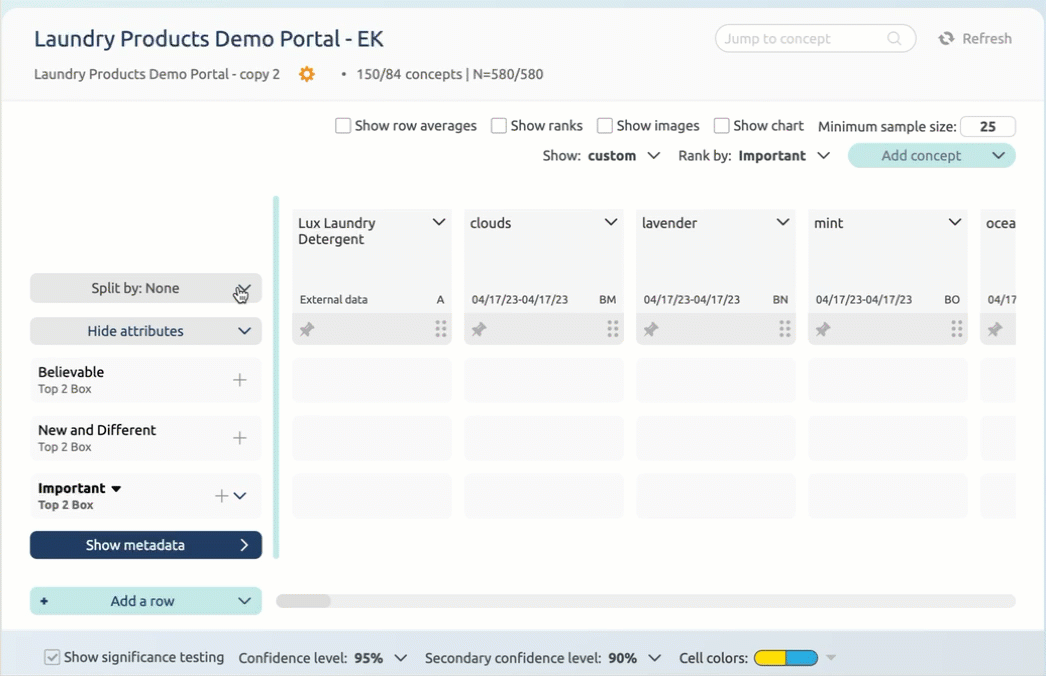Toggle the Show ranks checkbox
The image size is (1046, 676).
pyautogui.click(x=499, y=126)
